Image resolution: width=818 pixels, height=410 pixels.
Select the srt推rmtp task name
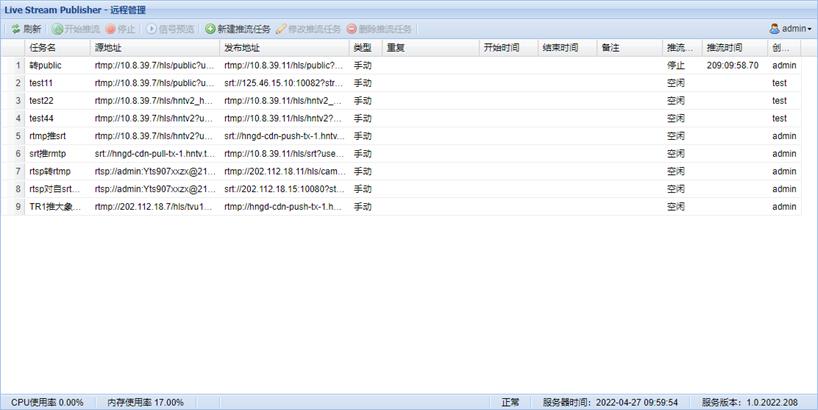[x=47, y=154]
